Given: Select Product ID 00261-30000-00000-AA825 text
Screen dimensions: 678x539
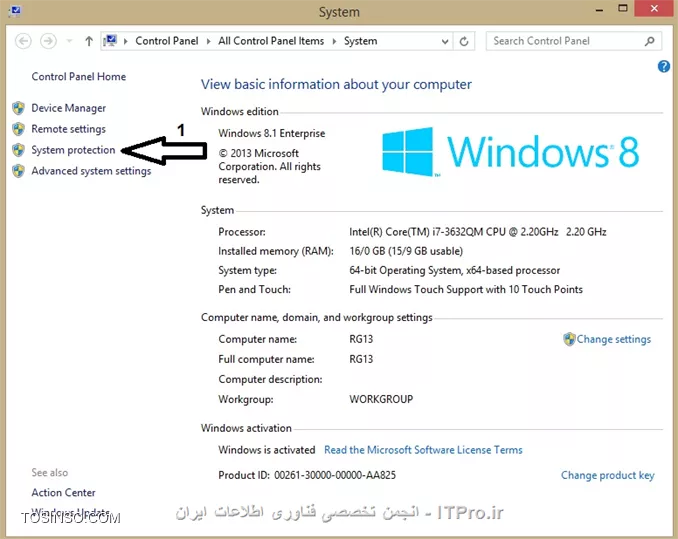Looking at the screenshot, I should pyautogui.click(x=307, y=475).
